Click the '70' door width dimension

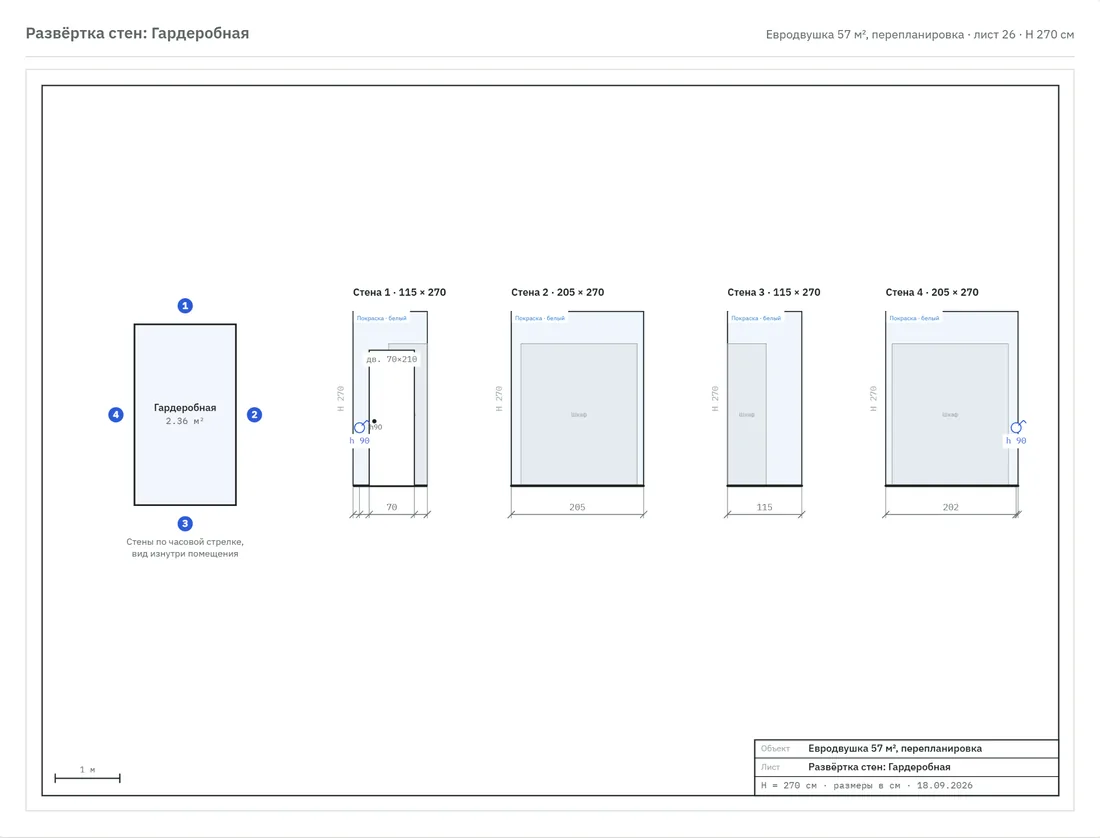click(x=391, y=507)
